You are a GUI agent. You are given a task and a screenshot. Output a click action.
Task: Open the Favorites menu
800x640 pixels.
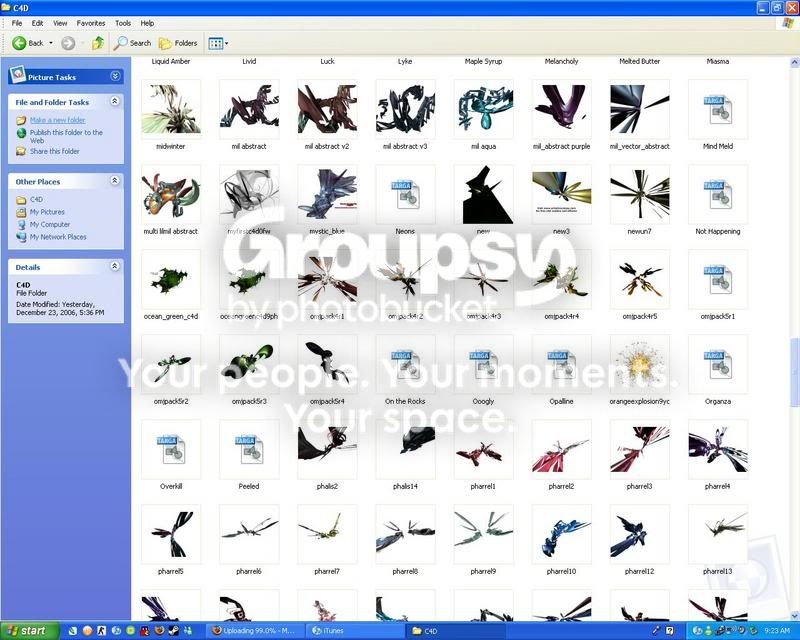[x=91, y=23]
